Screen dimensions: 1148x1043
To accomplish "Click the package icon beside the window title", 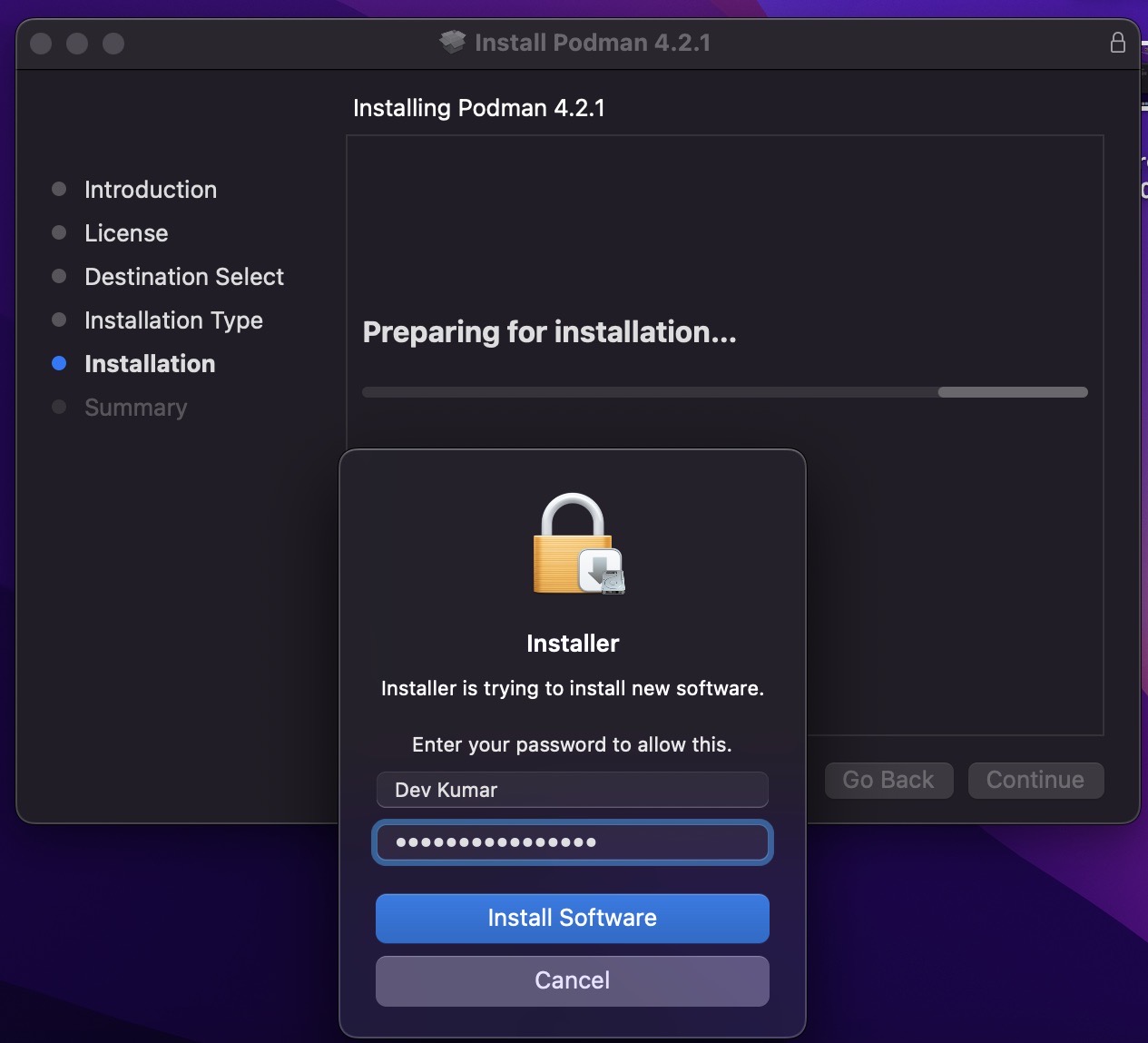I will tap(452, 42).
